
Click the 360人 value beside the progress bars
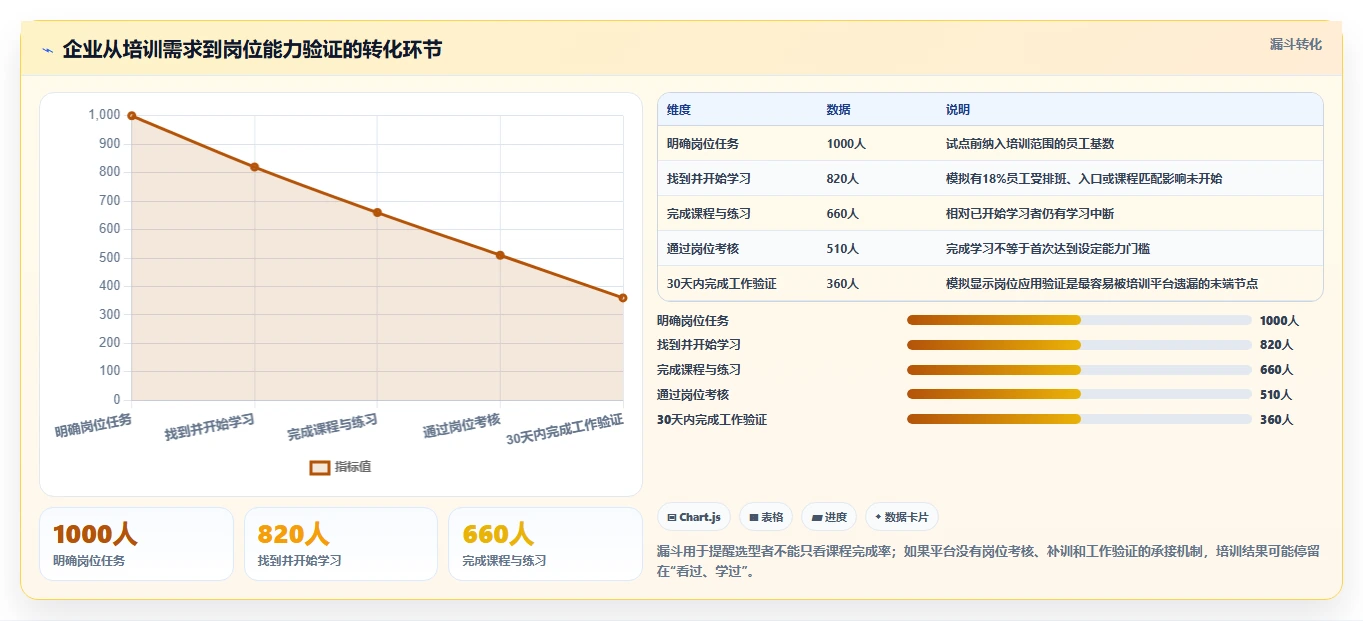[x=1276, y=419]
